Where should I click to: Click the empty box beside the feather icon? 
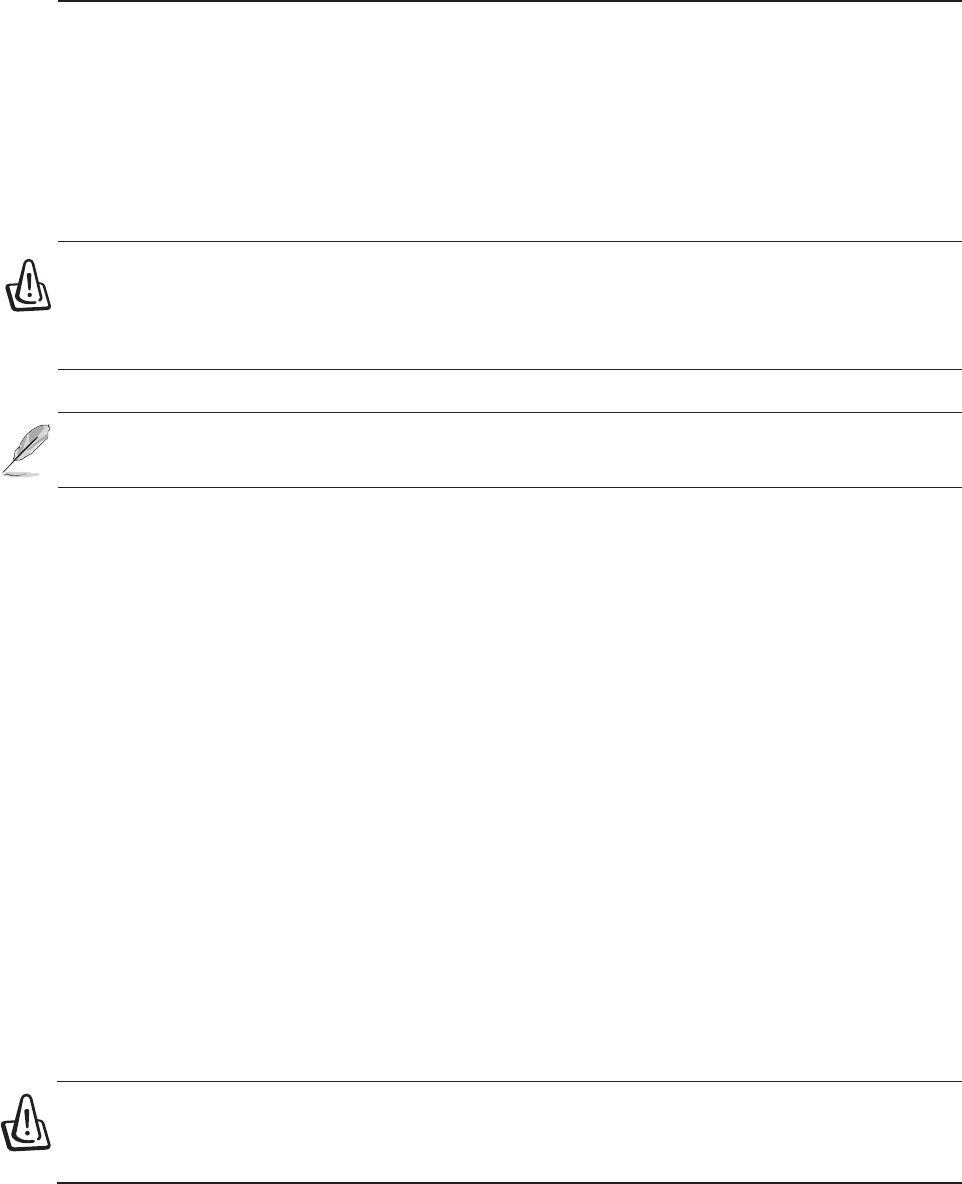[510, 450]
